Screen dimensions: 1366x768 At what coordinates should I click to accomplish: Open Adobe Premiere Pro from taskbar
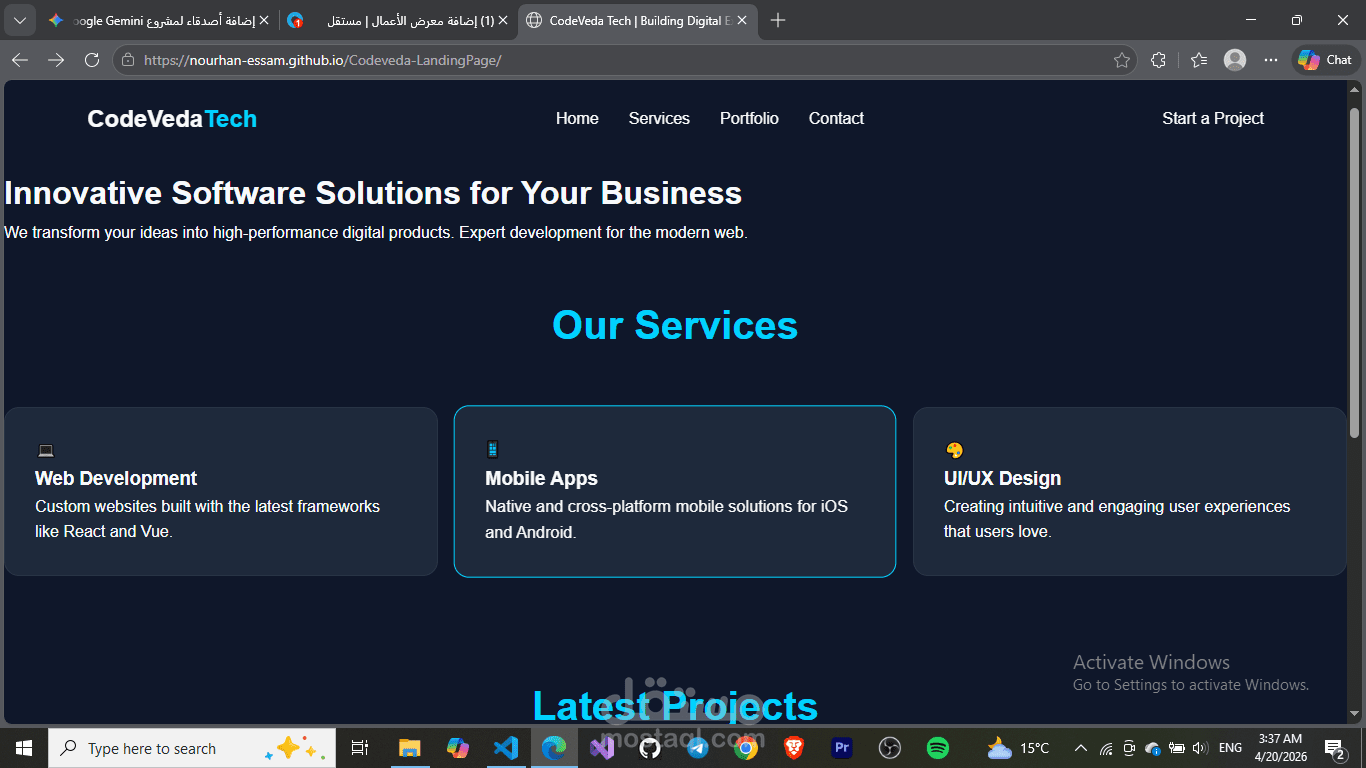(842, 748)
